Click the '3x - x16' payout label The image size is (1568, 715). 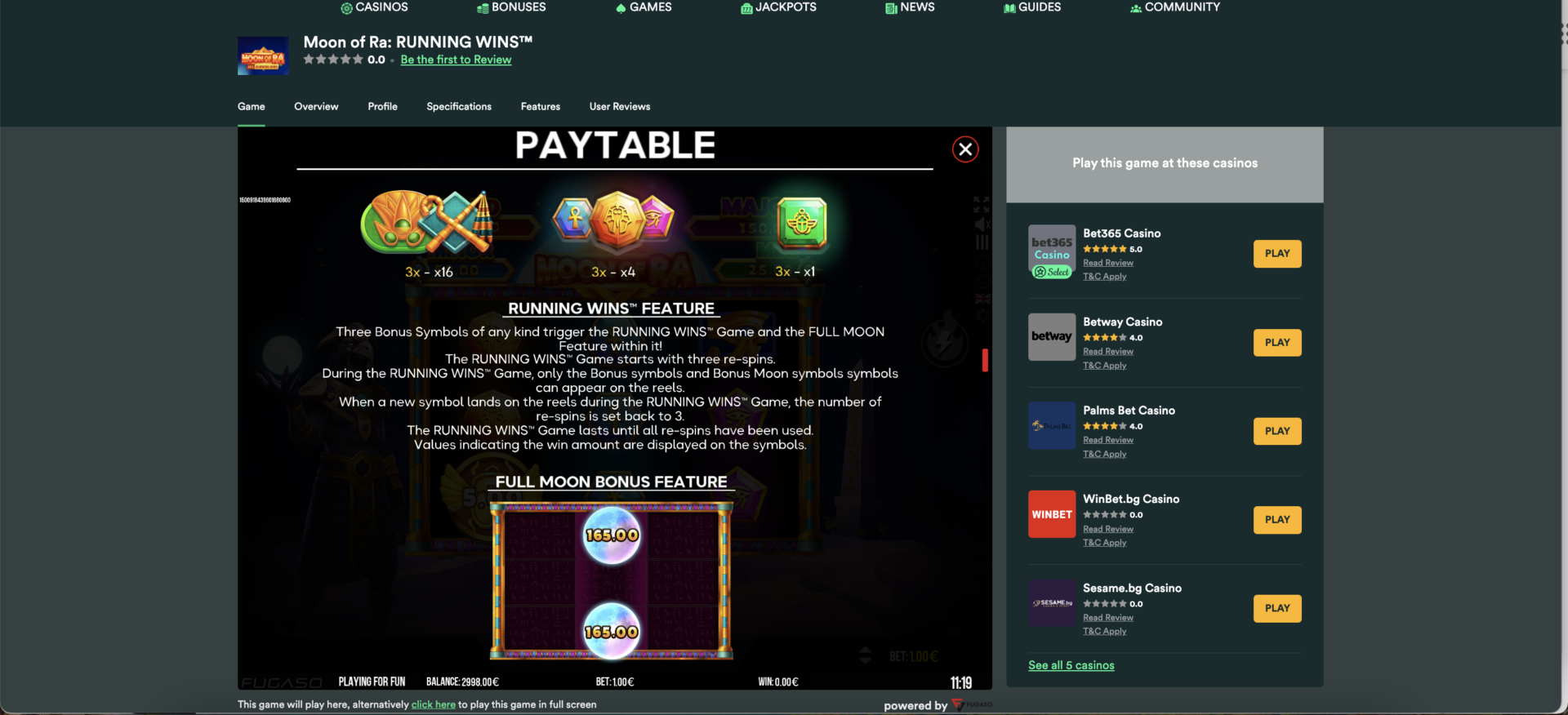click(429, 272)
